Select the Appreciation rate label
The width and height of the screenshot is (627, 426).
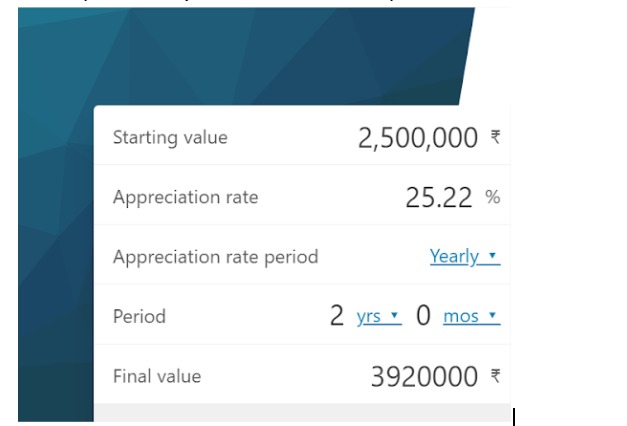click(186, 197)
